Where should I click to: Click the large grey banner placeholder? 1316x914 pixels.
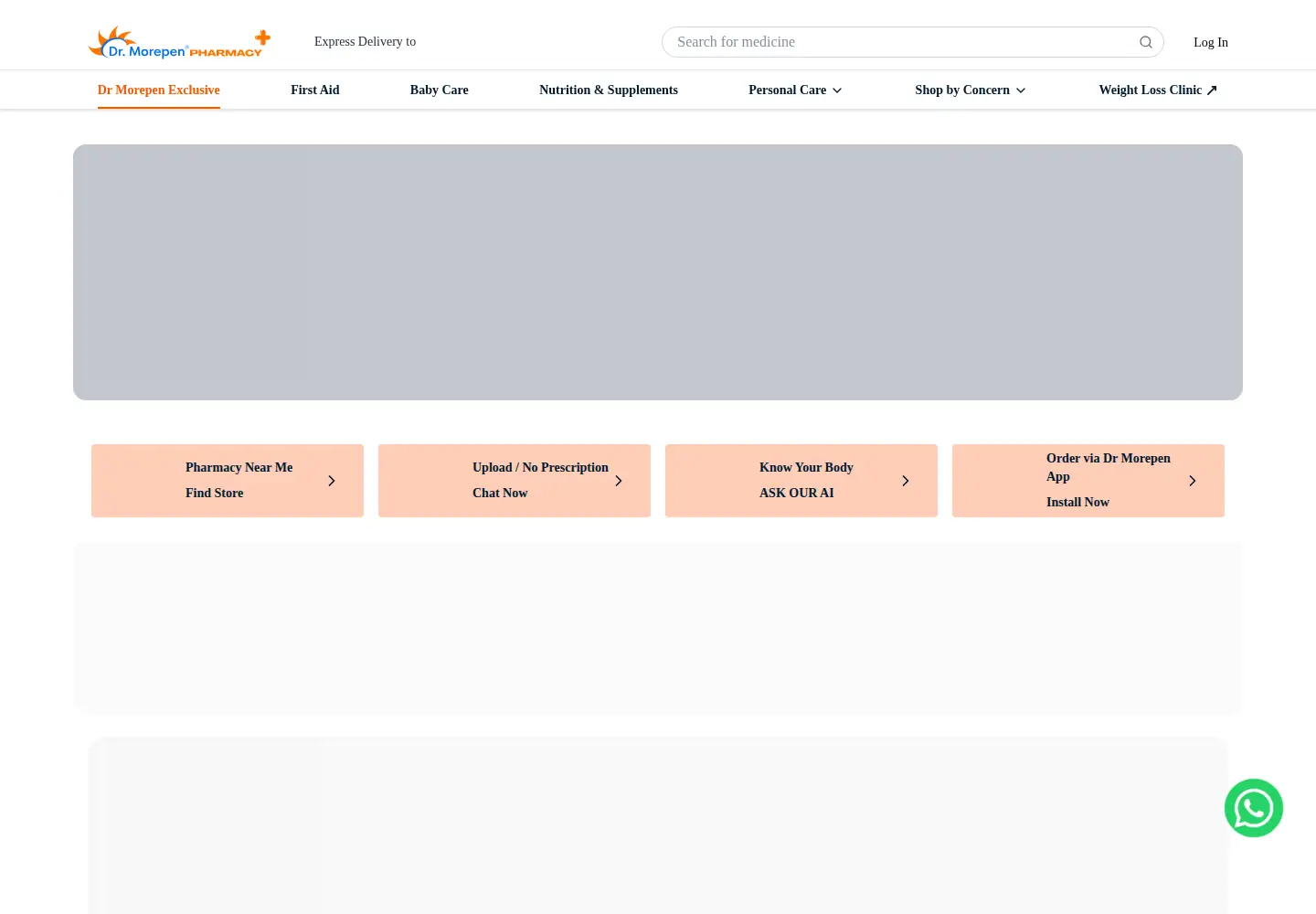tap(658, 272)
